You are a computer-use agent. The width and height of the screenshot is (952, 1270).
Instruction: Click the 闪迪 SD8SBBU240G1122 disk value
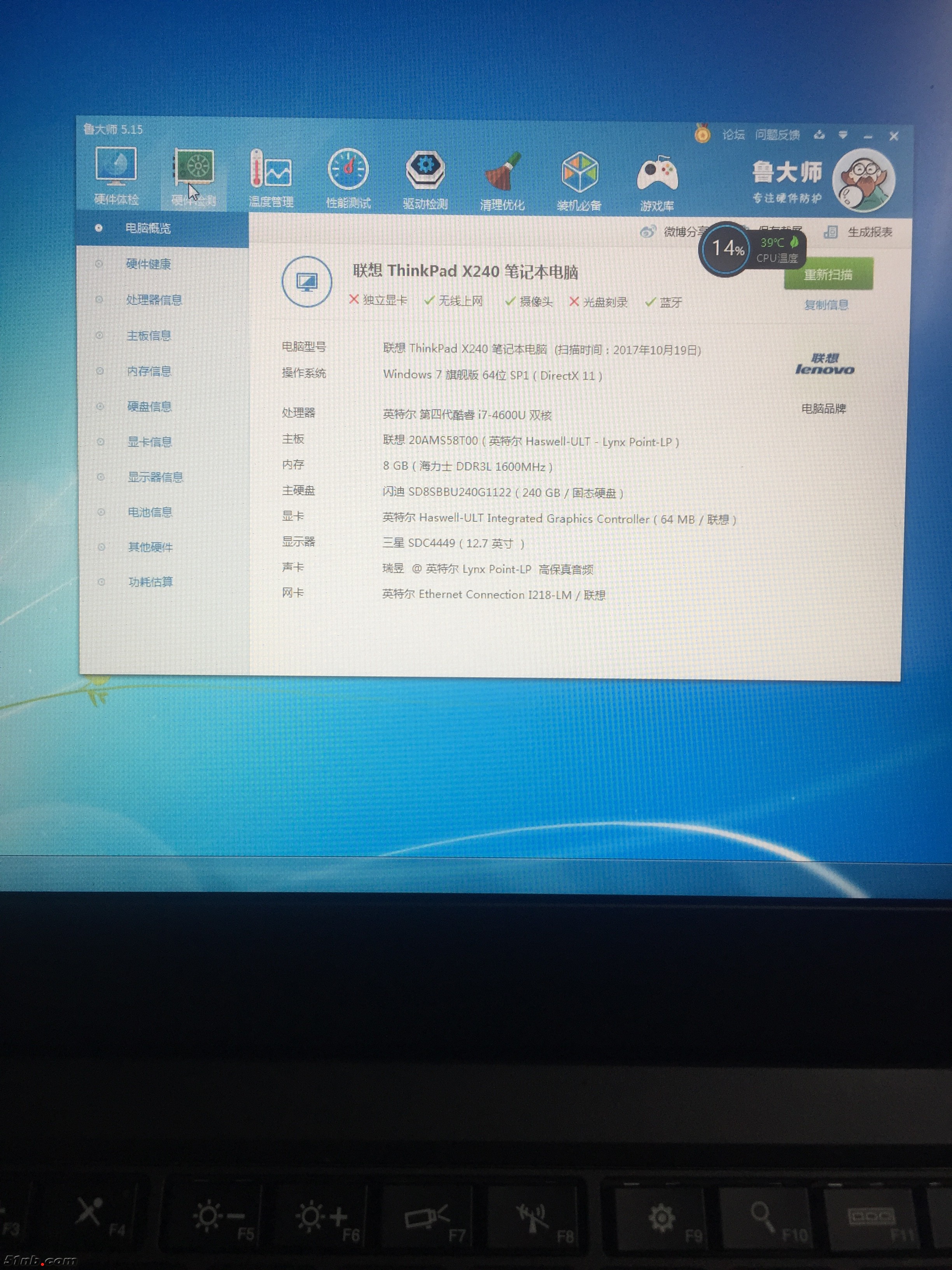click(x=503, y=493)
